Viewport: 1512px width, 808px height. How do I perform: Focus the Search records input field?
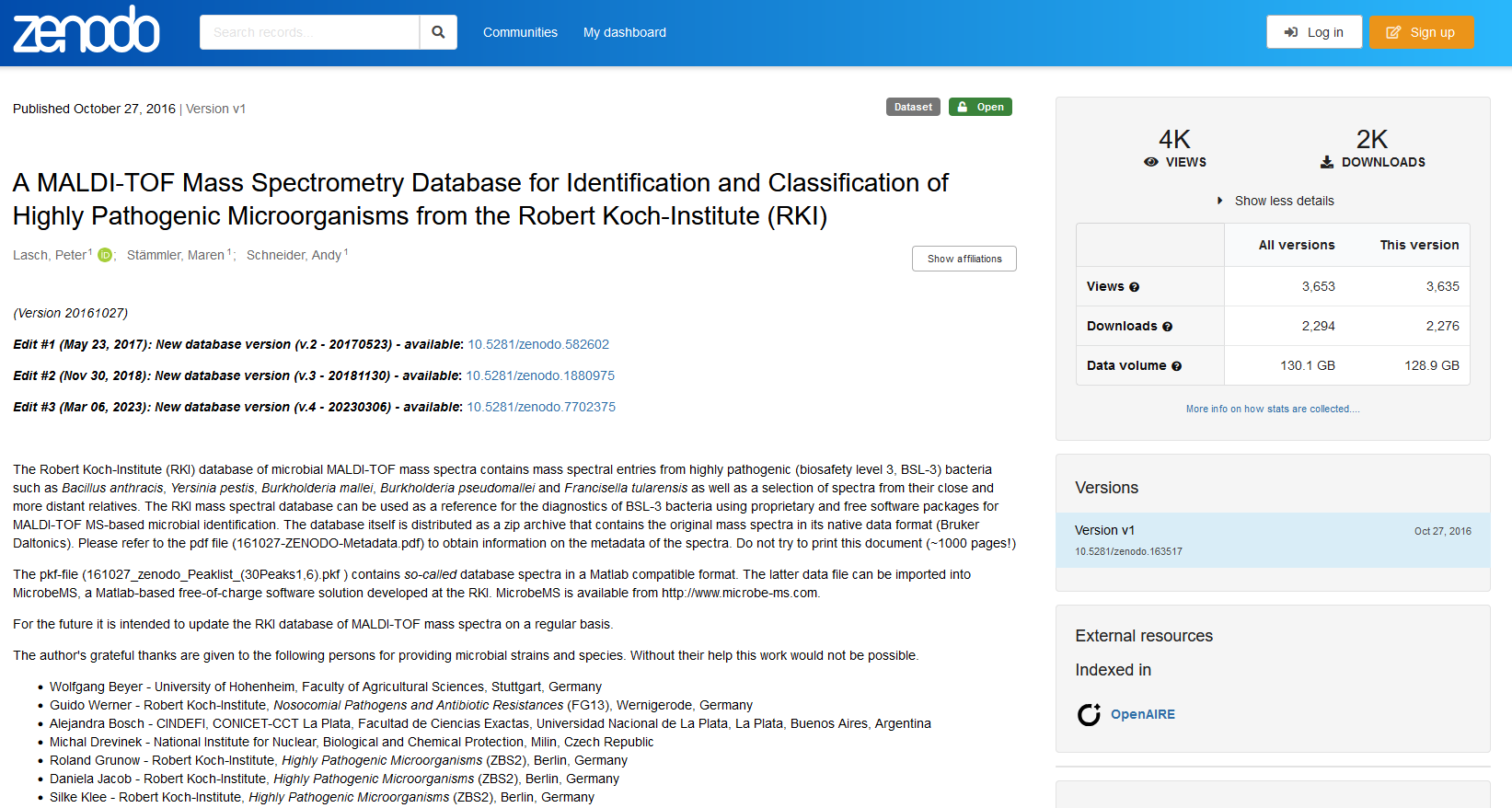click(309, 32)
